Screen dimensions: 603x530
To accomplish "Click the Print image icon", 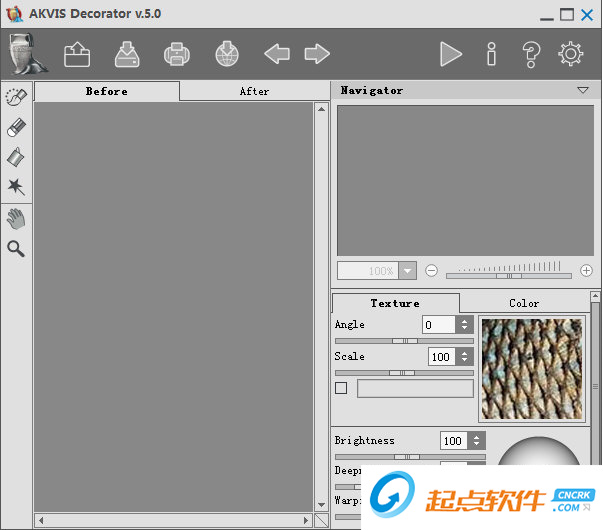I will tap(176, 54).
